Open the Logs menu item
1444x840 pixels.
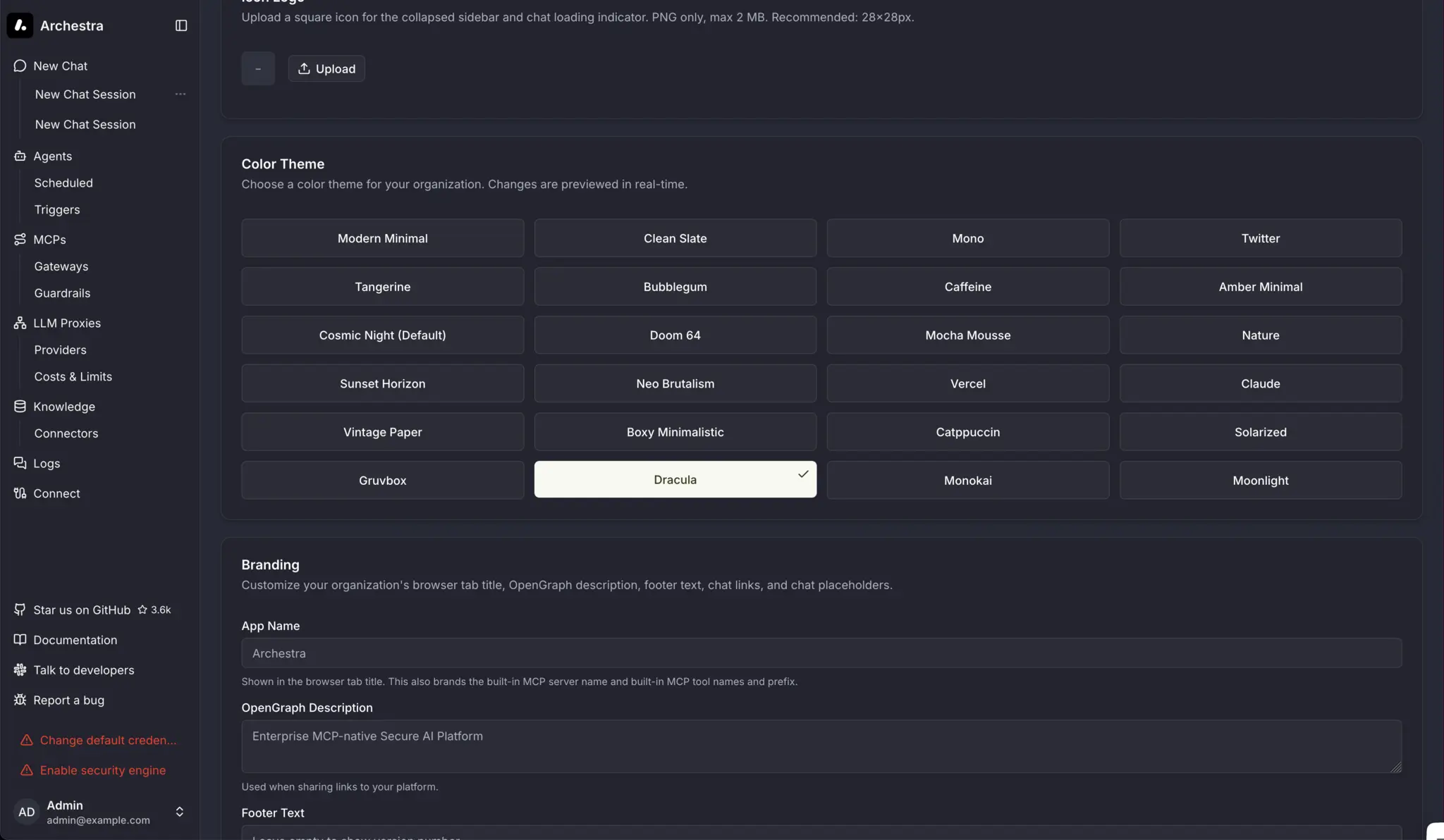pyautogui.click(x=47, y=463)
